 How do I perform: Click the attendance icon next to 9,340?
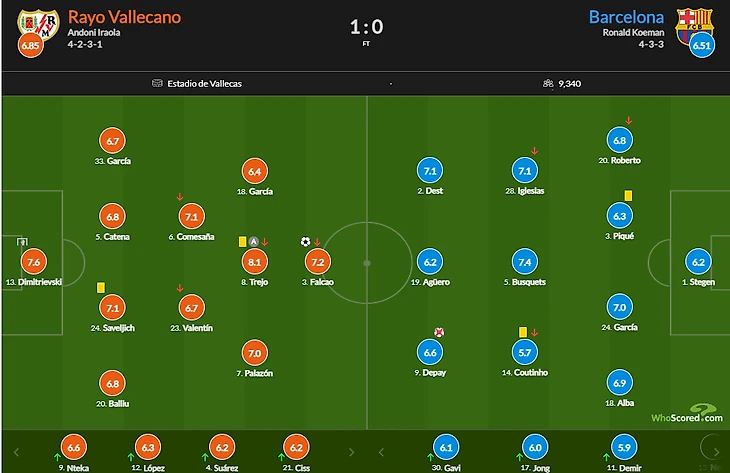click(548, 84)
